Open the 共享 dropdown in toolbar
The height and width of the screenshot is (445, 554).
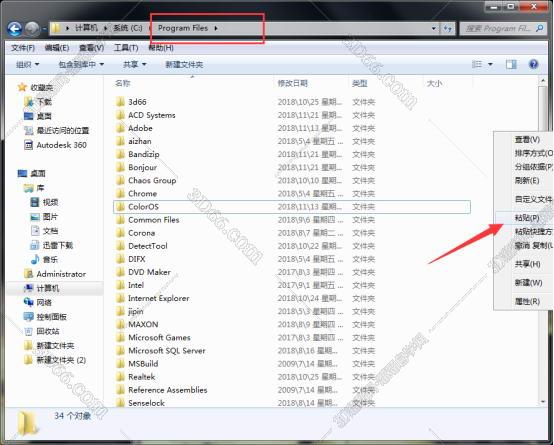pos(134,64)
